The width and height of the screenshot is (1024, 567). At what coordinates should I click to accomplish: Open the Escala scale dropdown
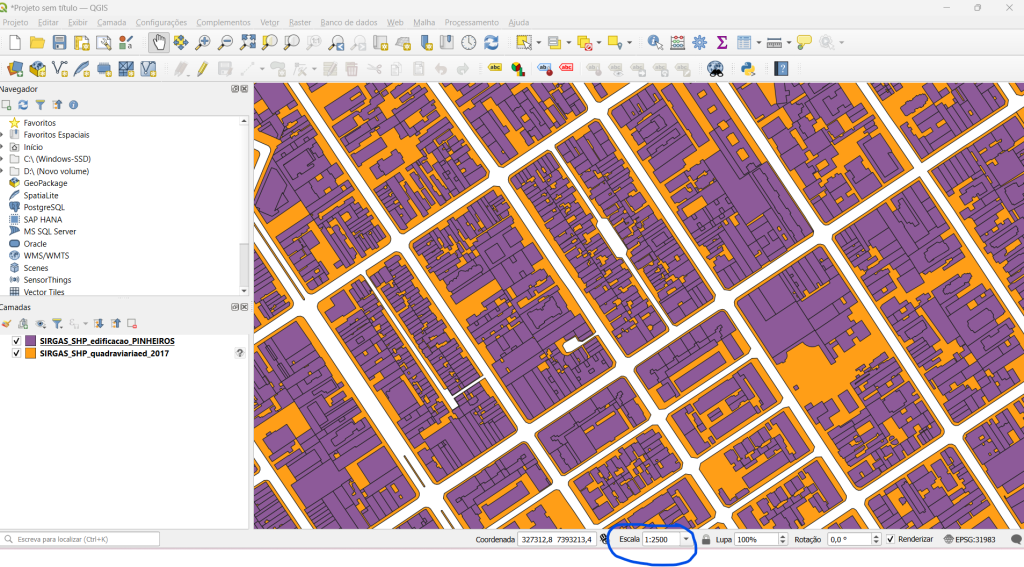pyautogui.click(x=686, y=539)
